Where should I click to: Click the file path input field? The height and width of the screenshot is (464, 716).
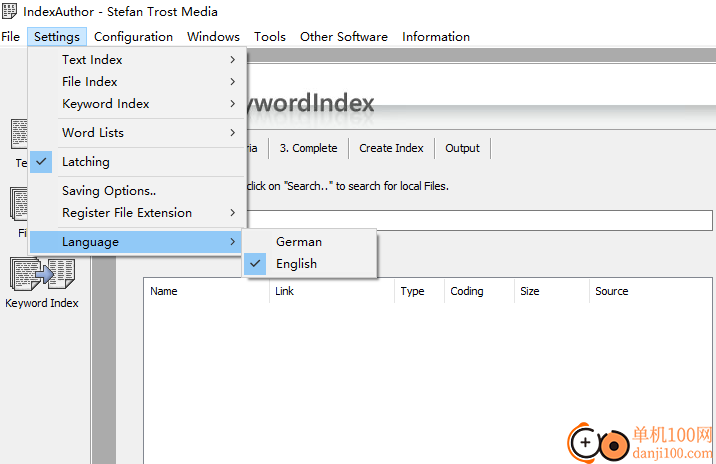479,221
